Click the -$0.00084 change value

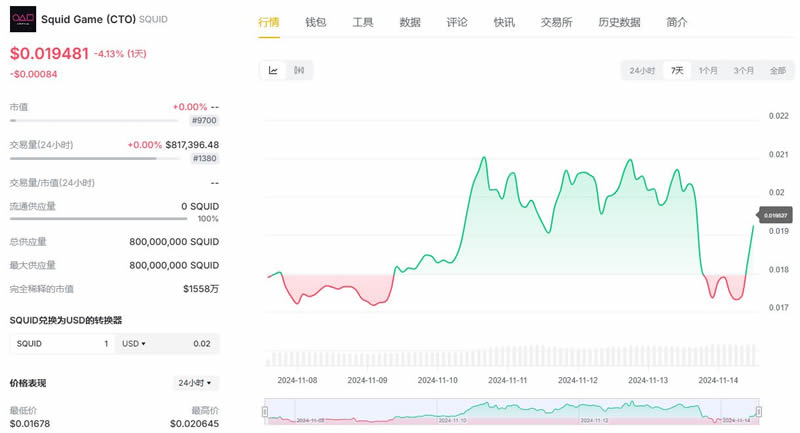[34, 74]
